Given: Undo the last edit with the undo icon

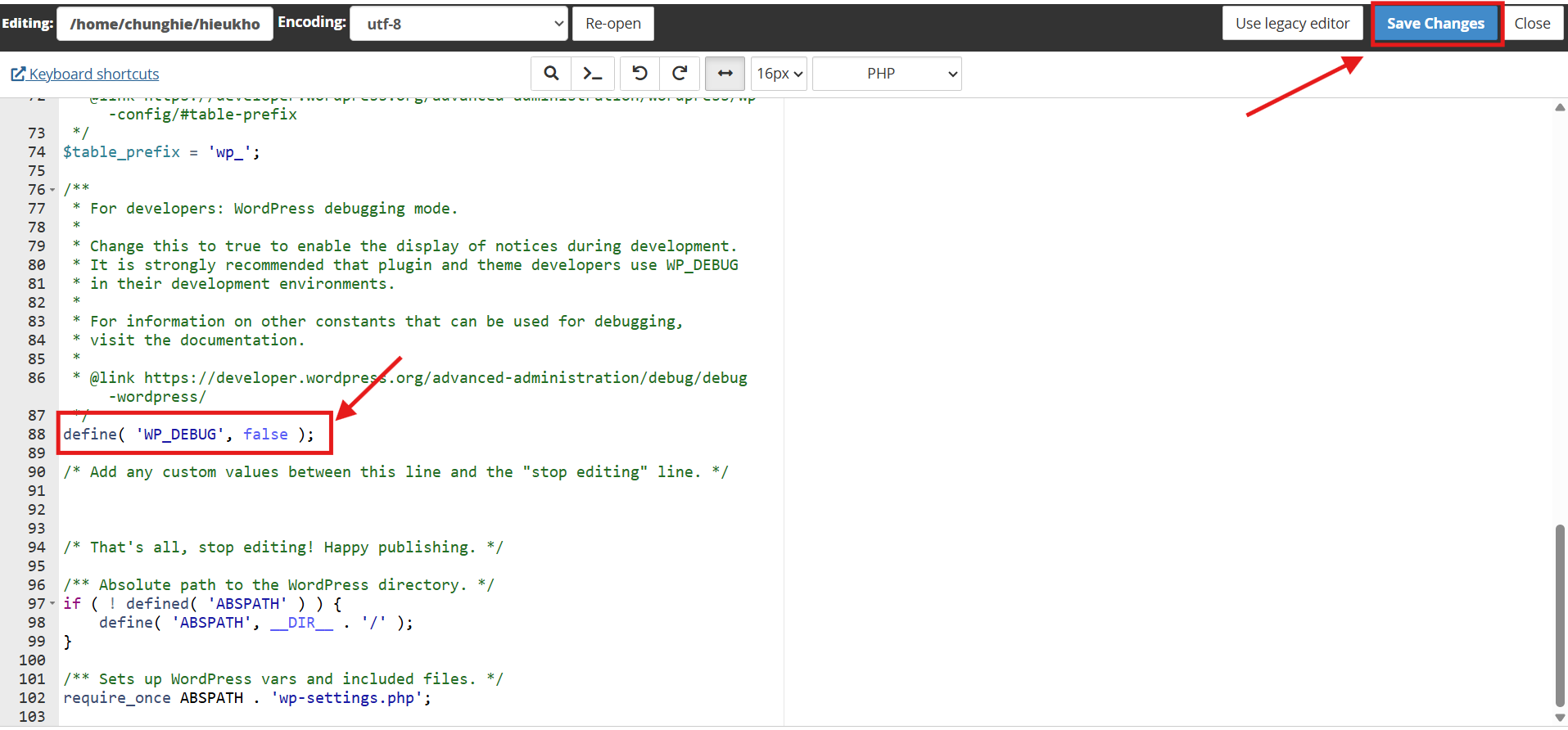Looking at the screenshot, I should tap(639, 74).
